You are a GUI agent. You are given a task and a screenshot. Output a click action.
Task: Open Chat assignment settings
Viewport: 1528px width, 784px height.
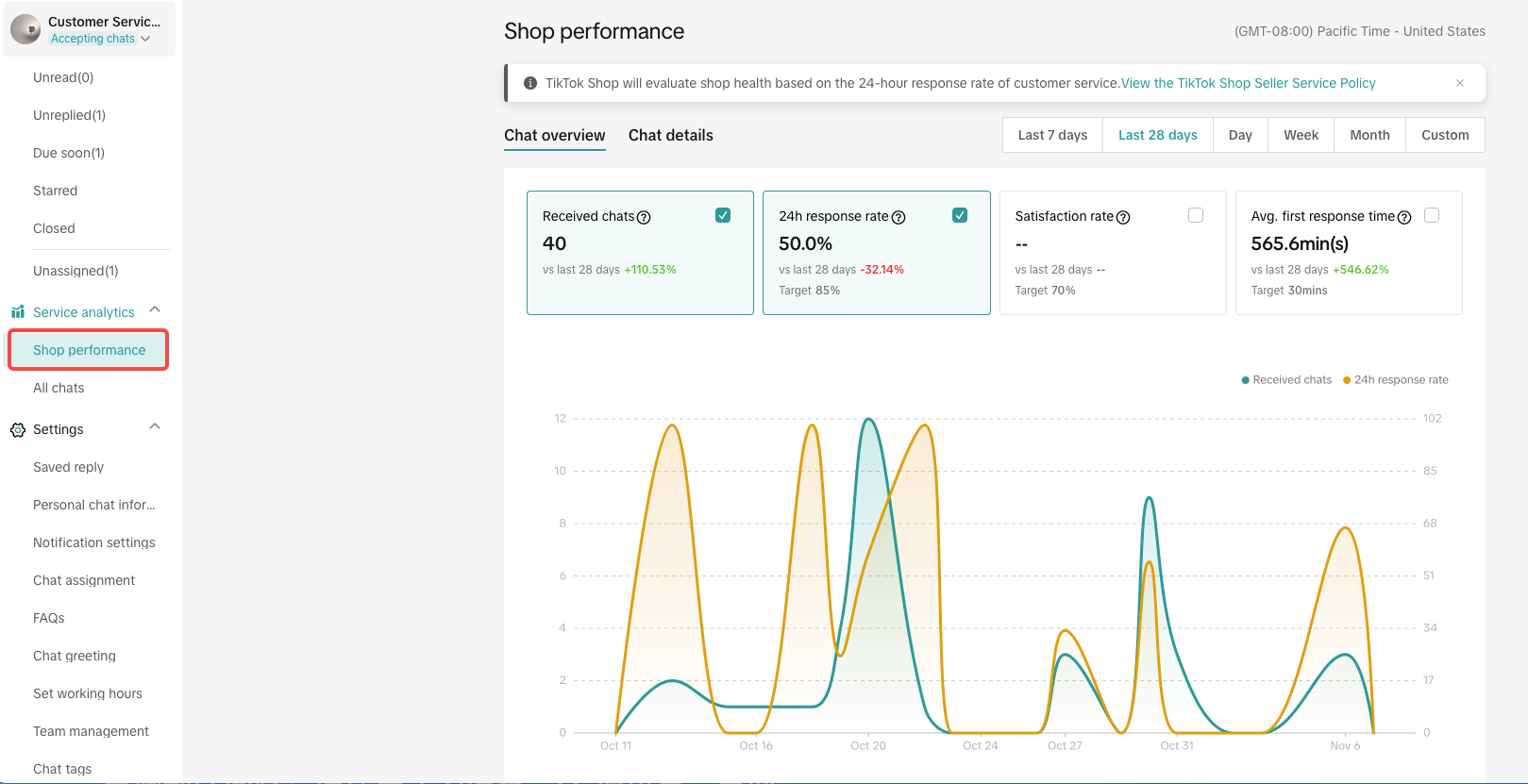pos(84,580)
